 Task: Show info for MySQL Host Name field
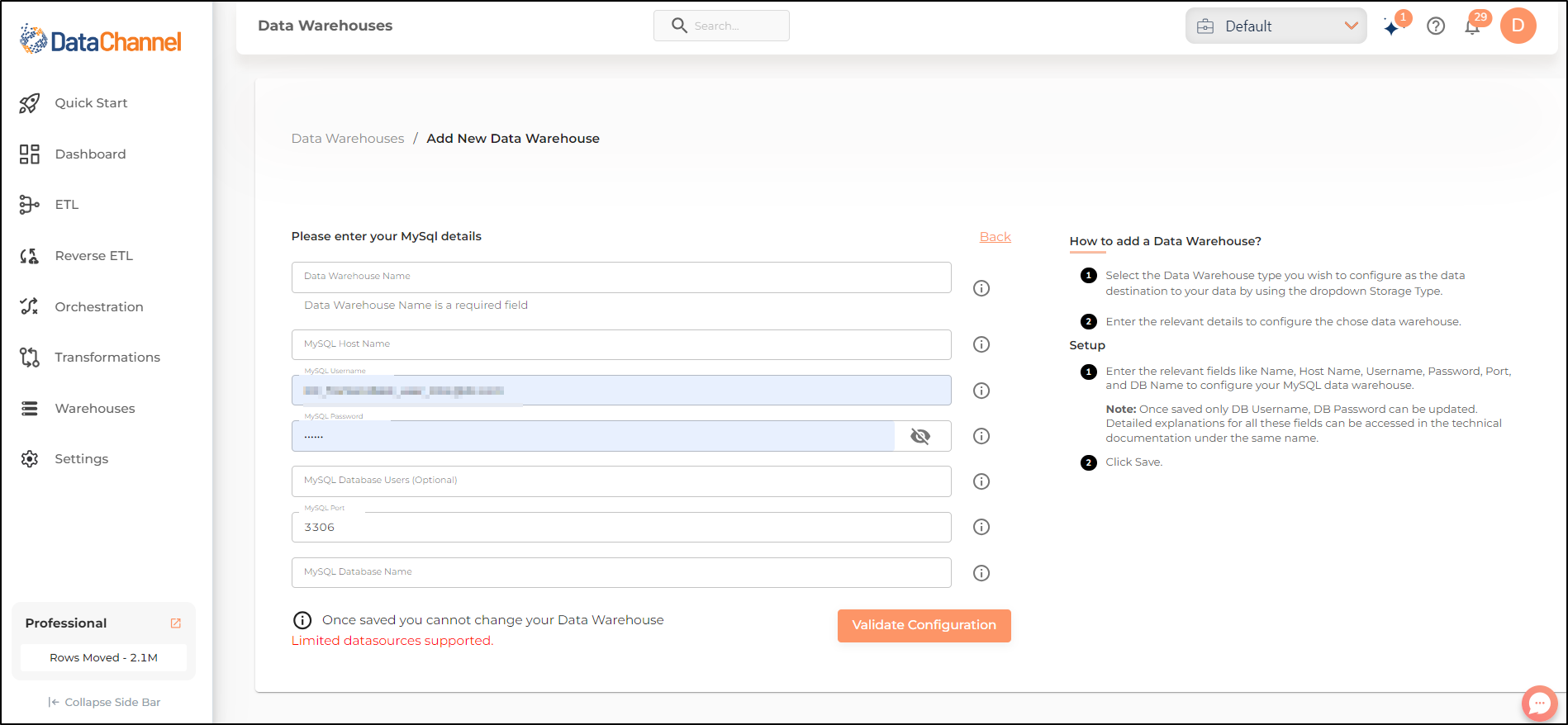981,344
